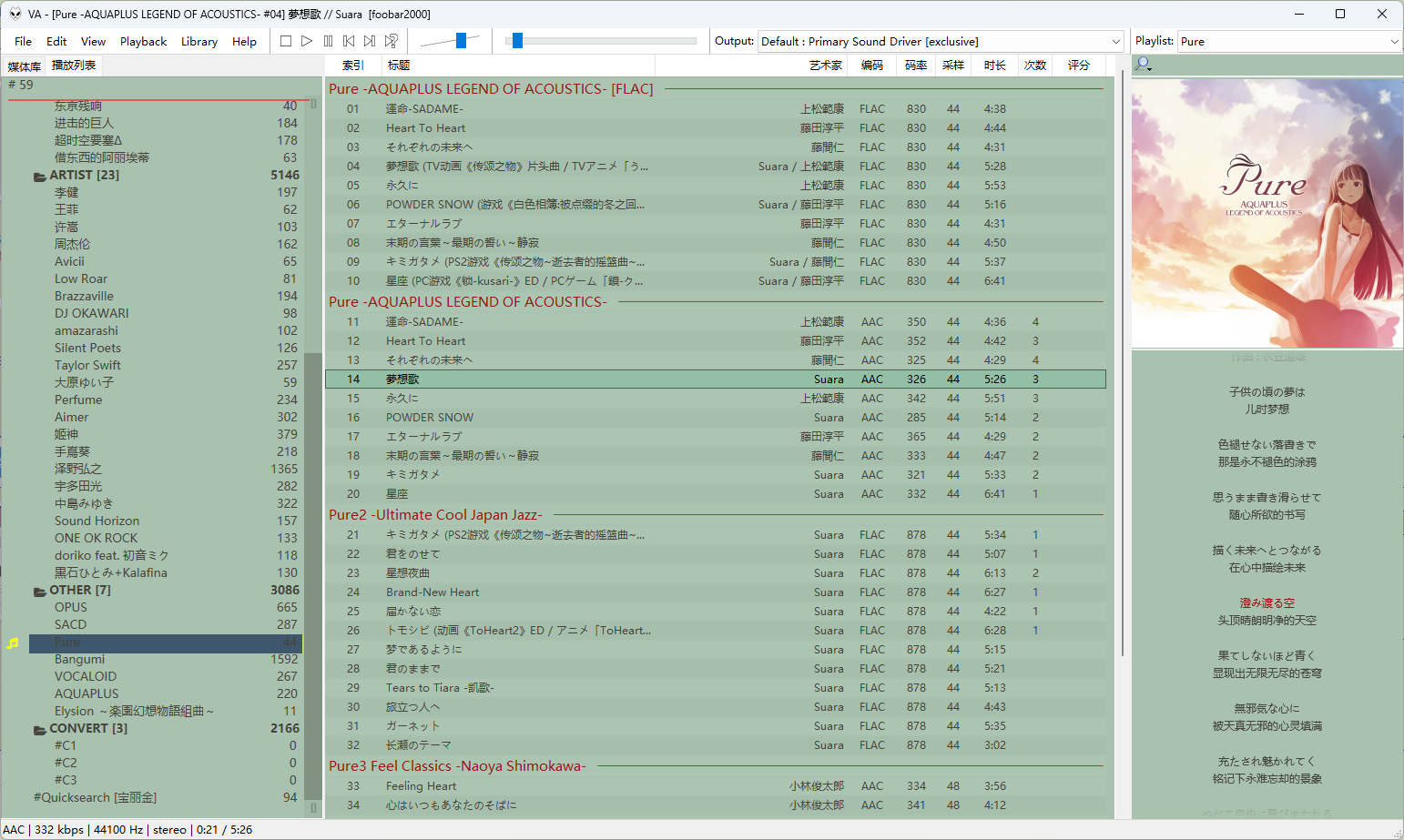Select the #Quicksearch [宝丽金] entry
The width and height of the screenshot is (1404, 840).
pos(95,798)
